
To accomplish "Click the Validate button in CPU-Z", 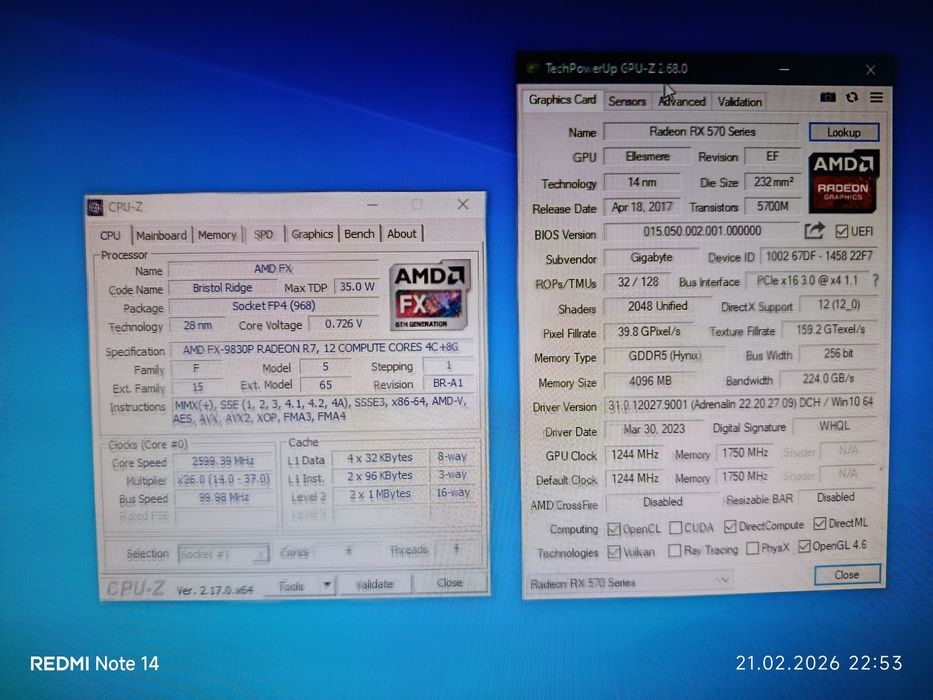I will (374, 584).
